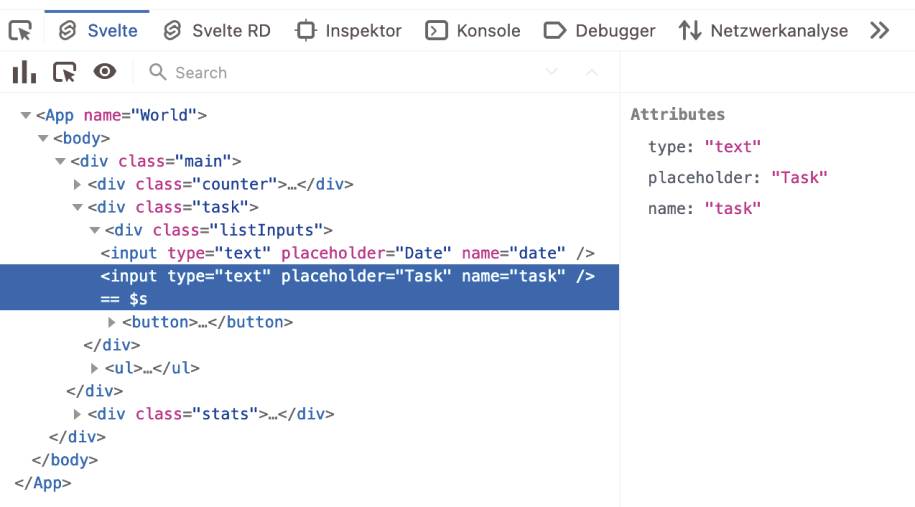Collapse the div class="listInputs" node

point(95,230)
